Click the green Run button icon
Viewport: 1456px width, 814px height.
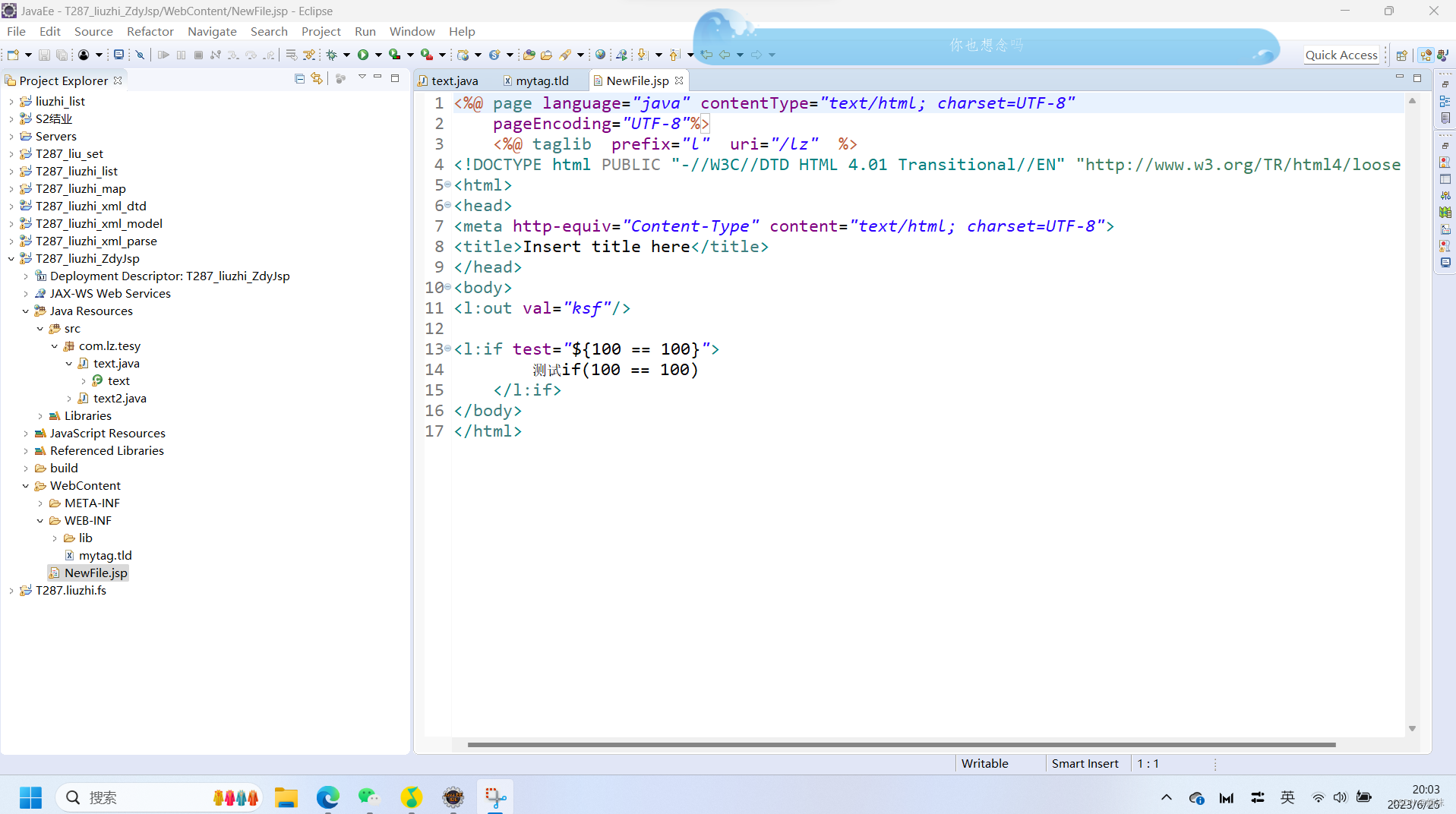tap(363, 55)
